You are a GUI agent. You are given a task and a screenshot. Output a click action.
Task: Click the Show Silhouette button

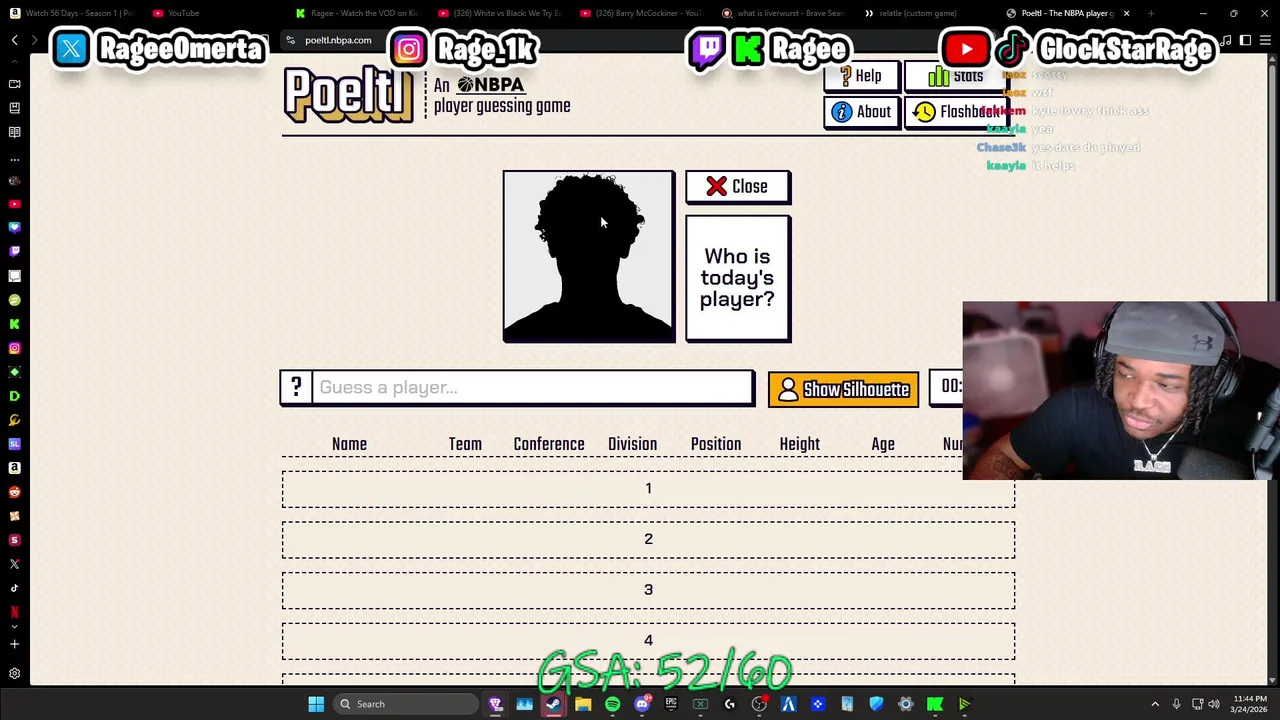(843, 389)
